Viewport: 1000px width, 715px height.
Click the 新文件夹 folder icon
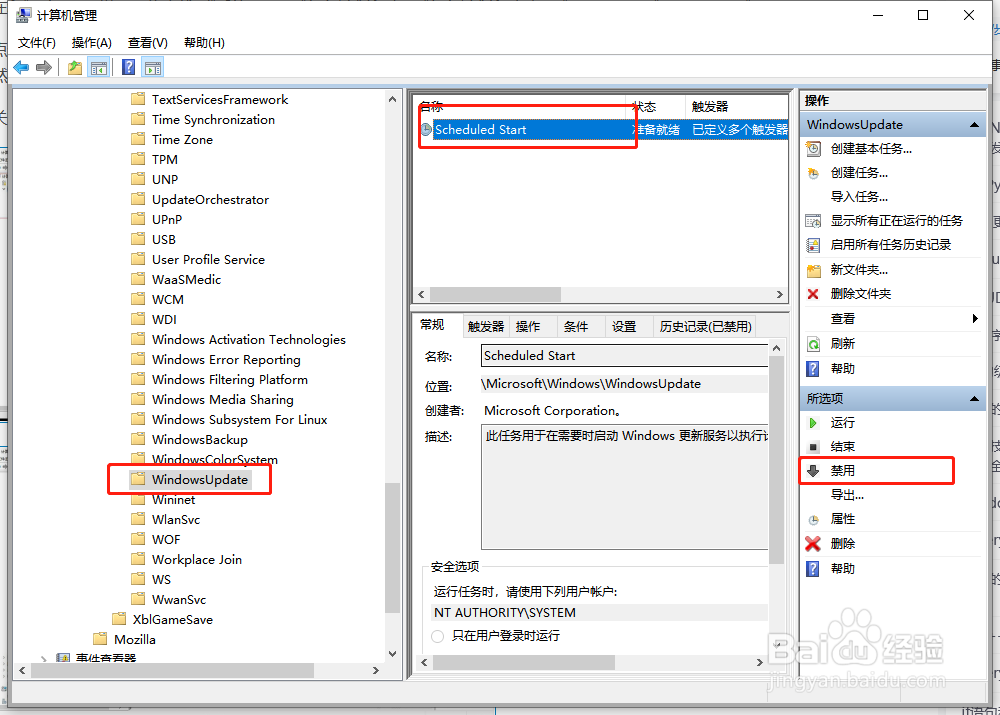point(813,270)
